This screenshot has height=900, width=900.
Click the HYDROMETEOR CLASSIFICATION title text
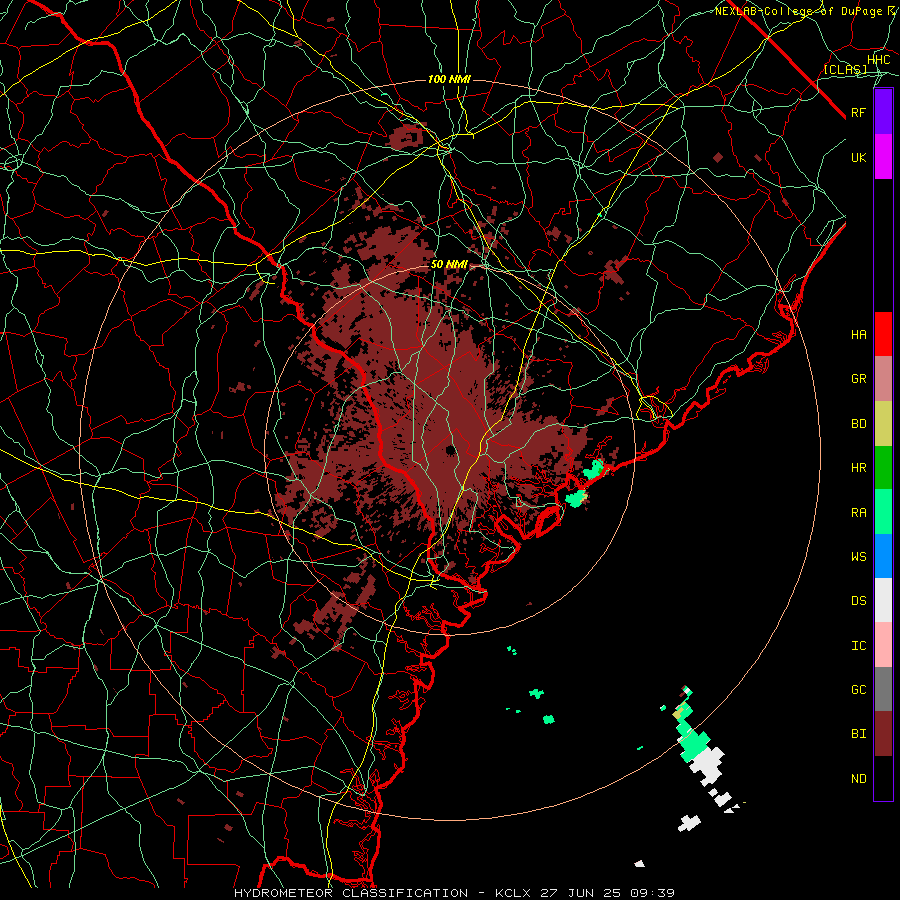[351, 893]
